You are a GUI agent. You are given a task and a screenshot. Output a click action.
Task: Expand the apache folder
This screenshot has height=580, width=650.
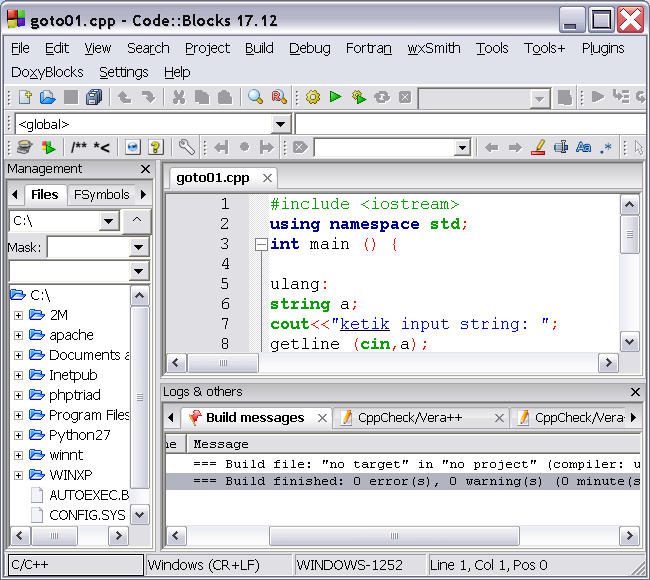point(18,335)
